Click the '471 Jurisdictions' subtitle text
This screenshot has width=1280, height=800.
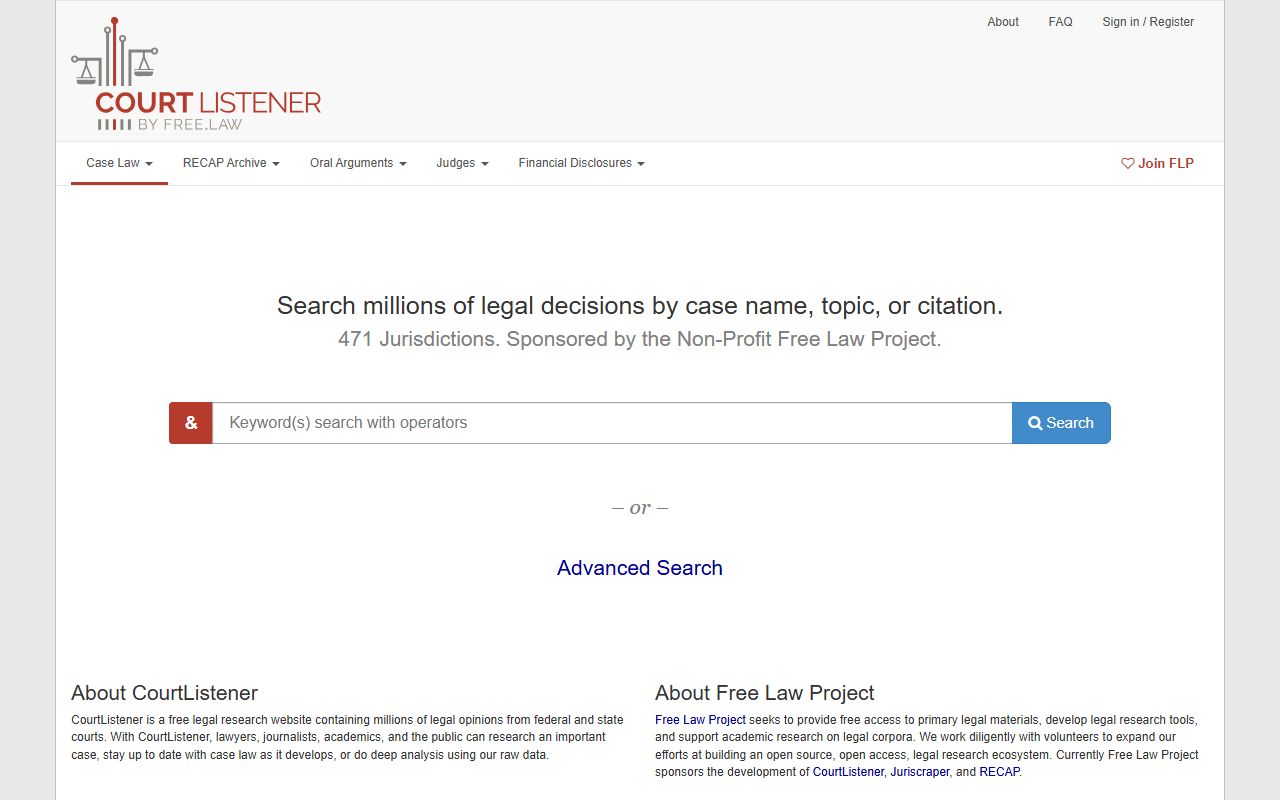[x=640, y=339]
